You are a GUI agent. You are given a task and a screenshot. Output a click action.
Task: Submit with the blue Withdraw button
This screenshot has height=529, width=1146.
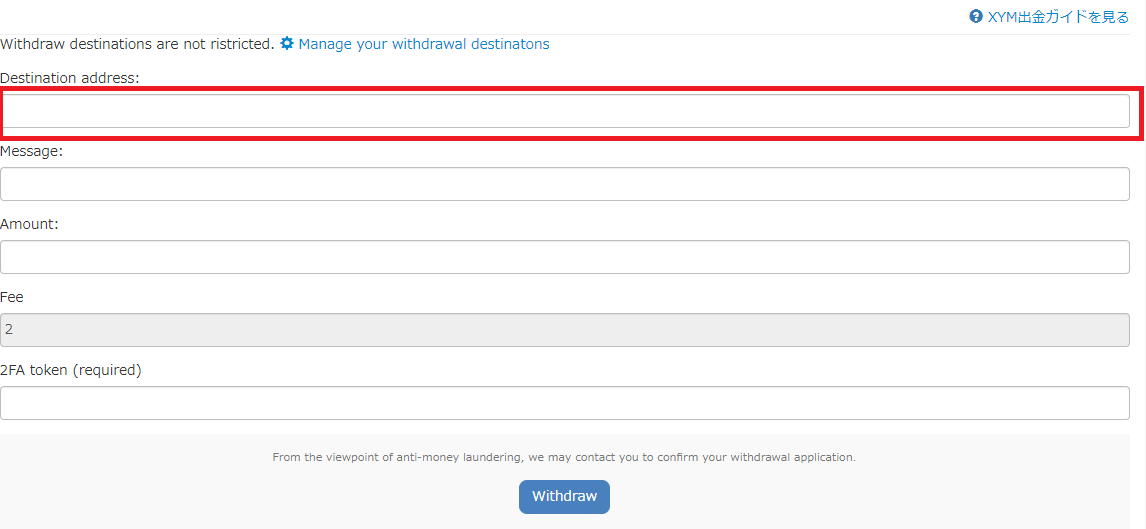click(x=564, y=497)
